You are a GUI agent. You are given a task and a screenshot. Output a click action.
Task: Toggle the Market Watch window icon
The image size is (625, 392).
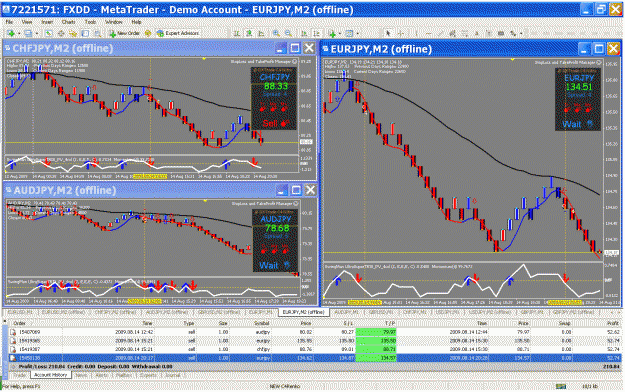pyautogui.click(x=48, y=33)
